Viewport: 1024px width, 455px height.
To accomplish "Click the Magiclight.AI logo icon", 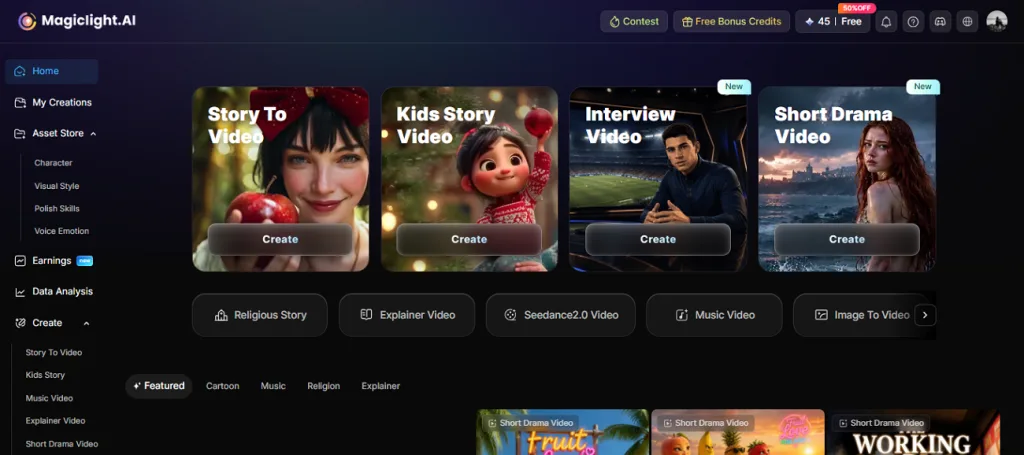I will click(x=27, y=21).
